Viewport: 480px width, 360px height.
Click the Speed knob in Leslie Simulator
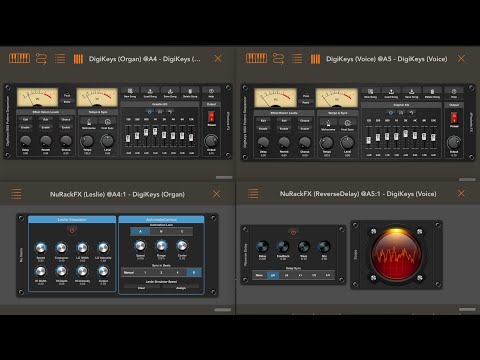[41, 248]
